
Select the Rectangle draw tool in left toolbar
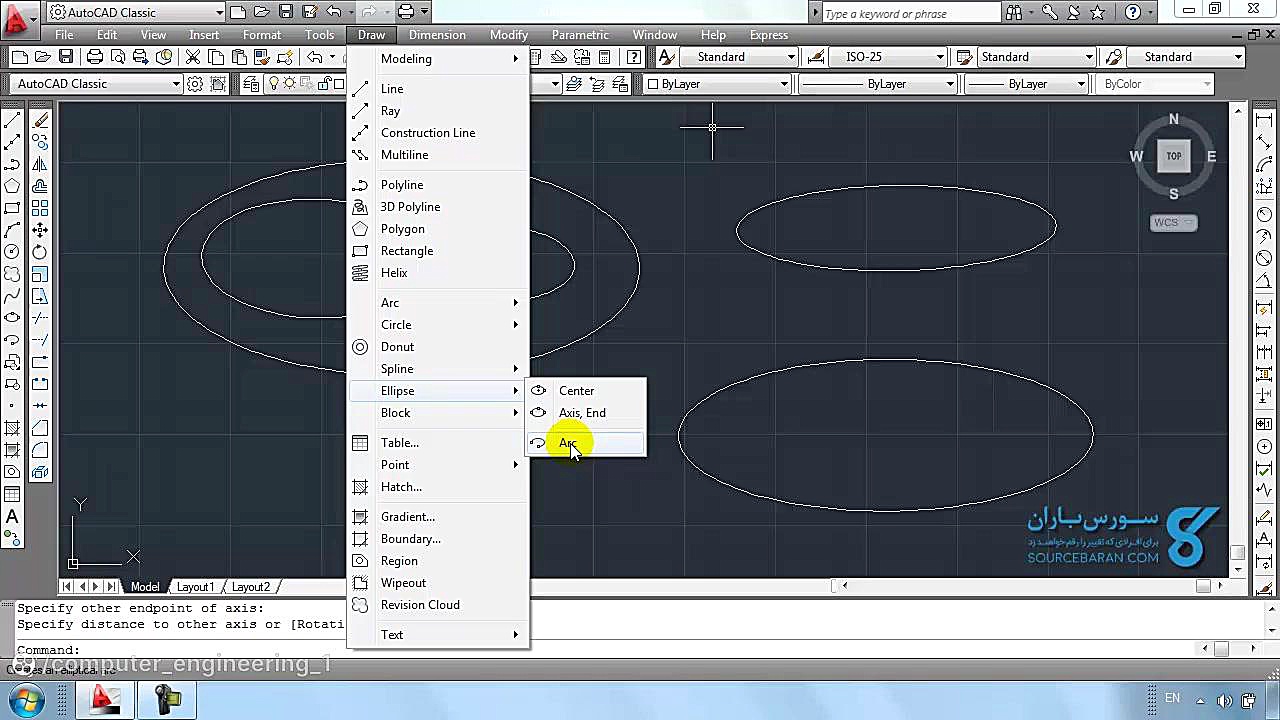pyautogui.click(x=12, y=208)
